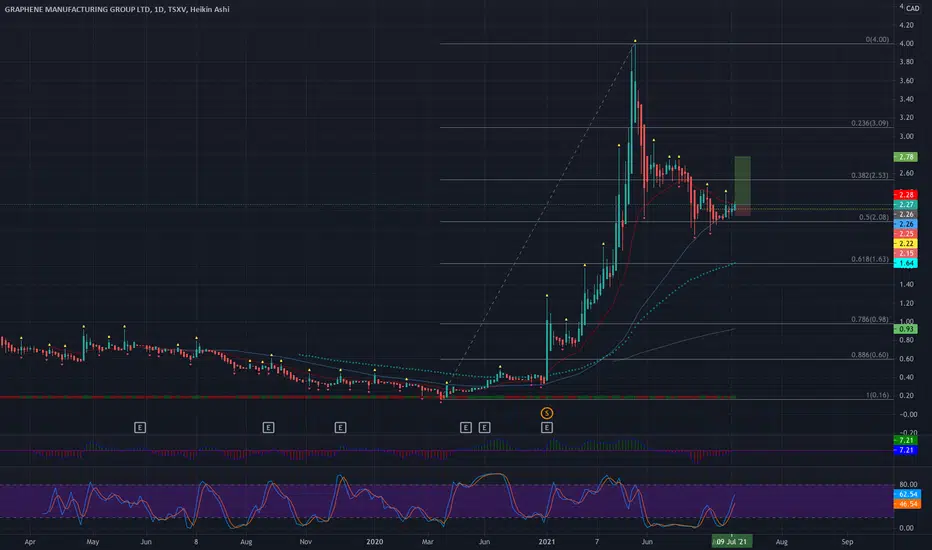This screenshot has width=932, height=550.
Task: Open the CAD currency label
Action: click(x=912, y=8)
